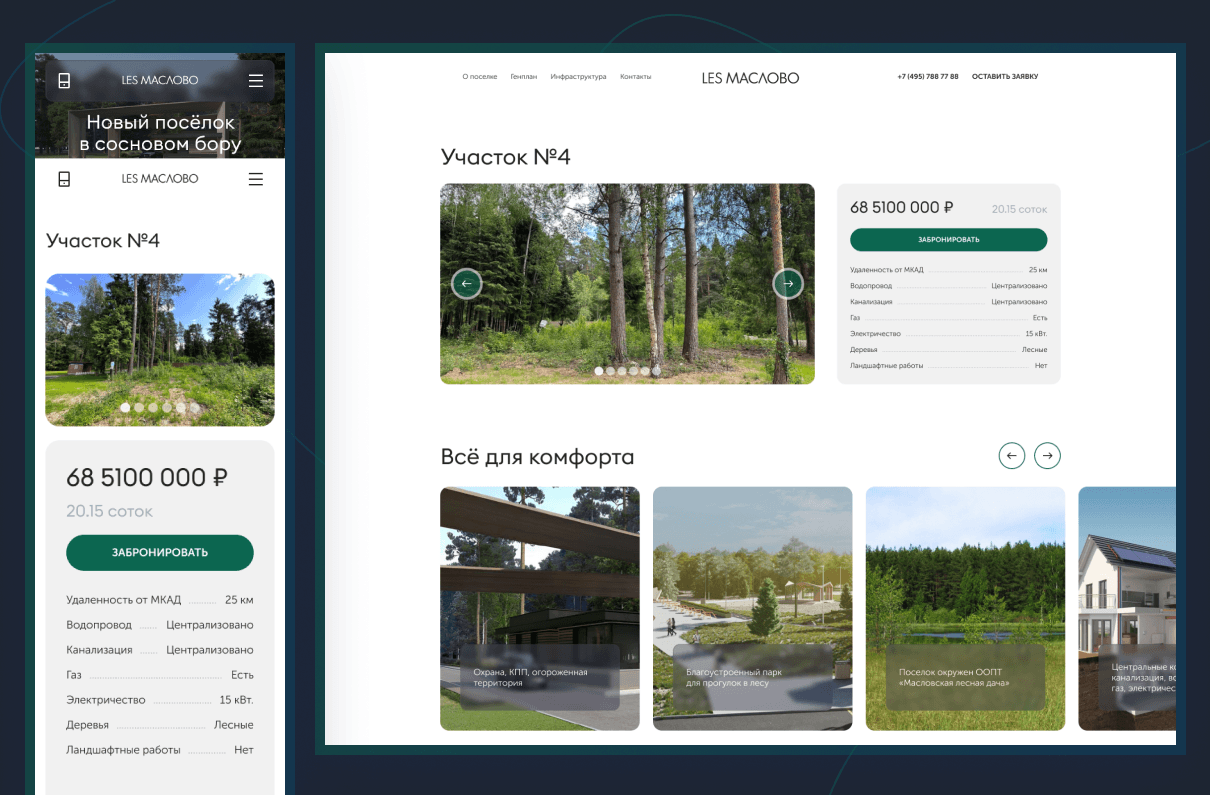1210x795 pixels.
Task: Click Газ row in desktop card
Action: coord(949,318)
